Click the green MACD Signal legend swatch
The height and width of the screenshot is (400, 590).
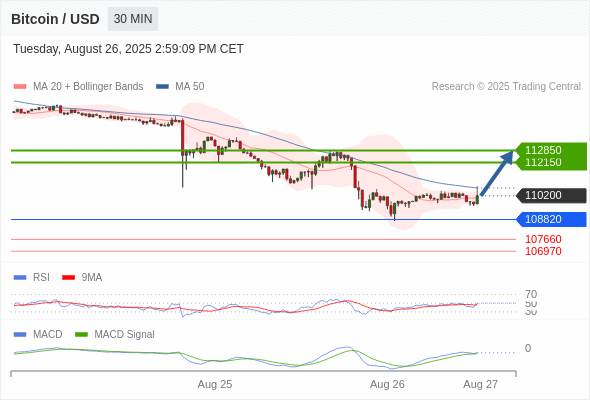[81, 335]
